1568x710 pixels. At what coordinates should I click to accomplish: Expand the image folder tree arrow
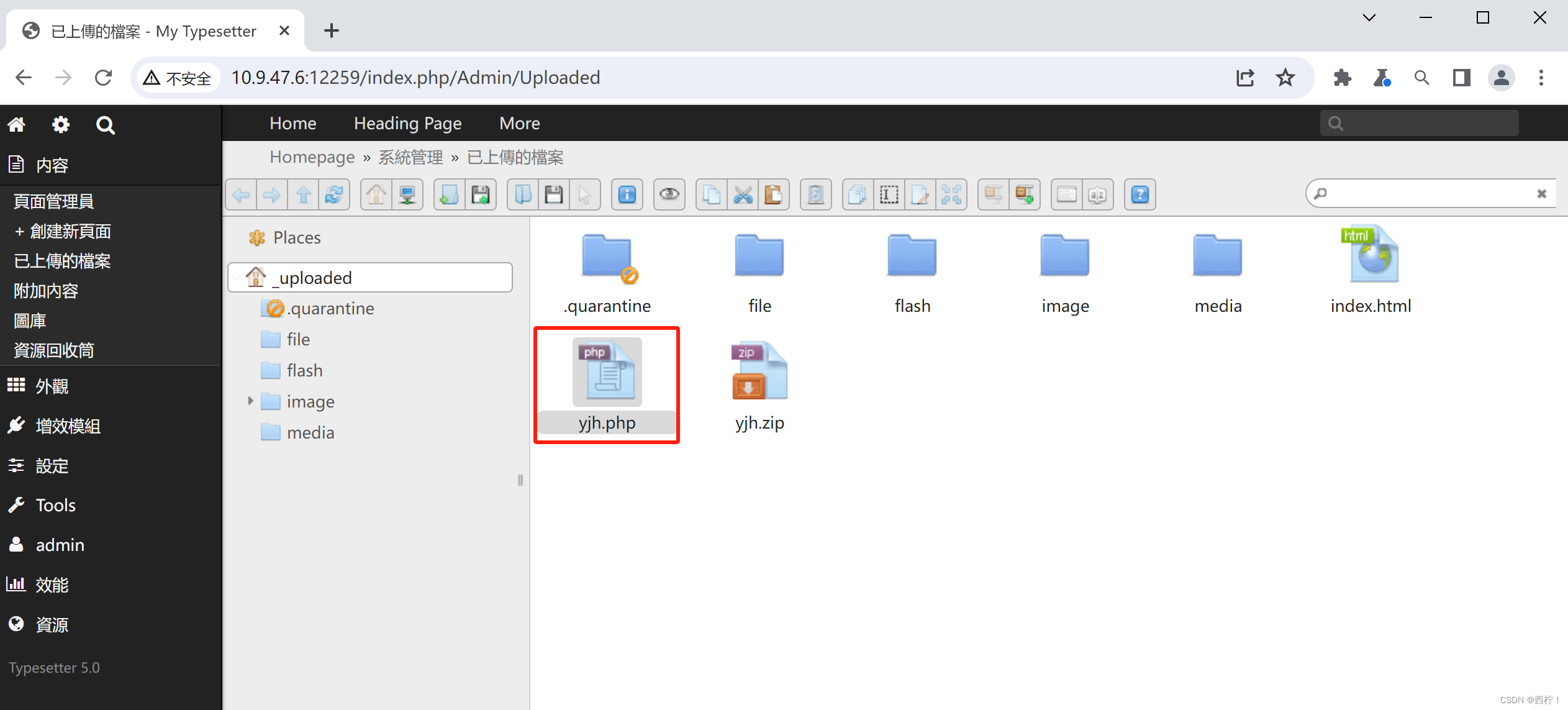(250, 401)
